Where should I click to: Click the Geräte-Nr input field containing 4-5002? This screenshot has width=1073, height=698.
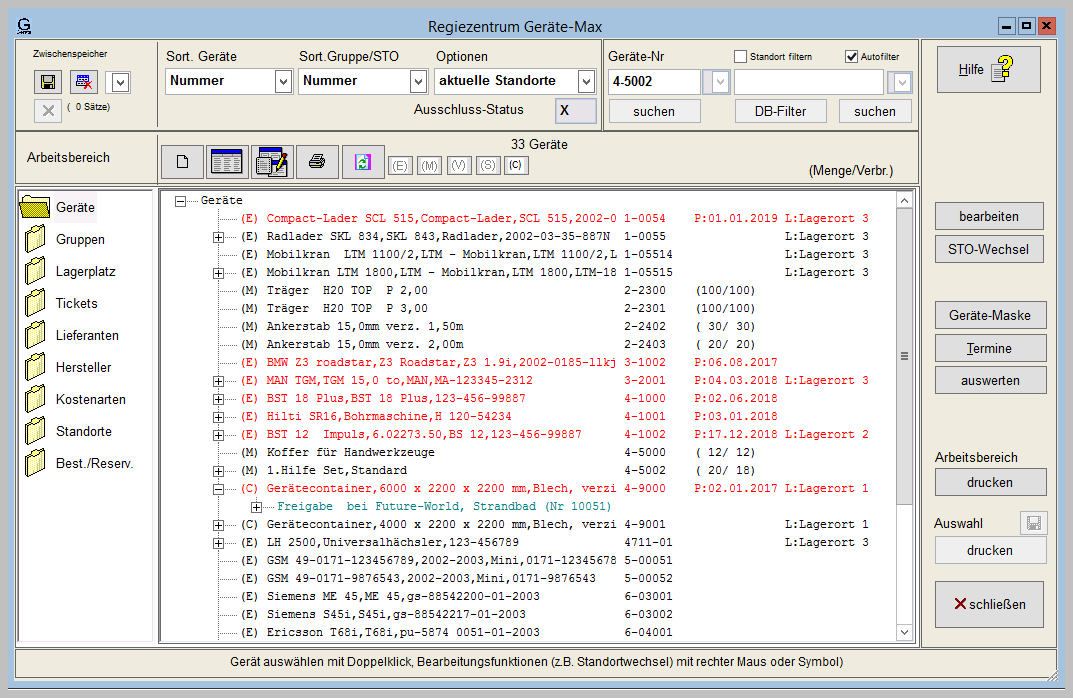click(654, 81)
